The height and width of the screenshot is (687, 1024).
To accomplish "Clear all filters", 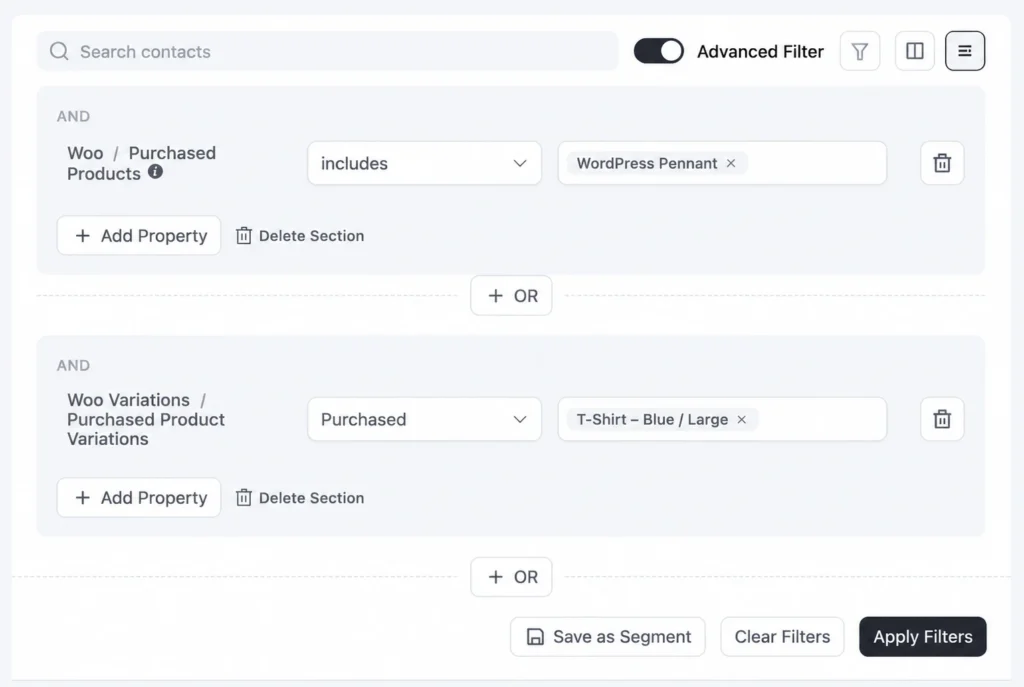I will (x=782, y=637).
